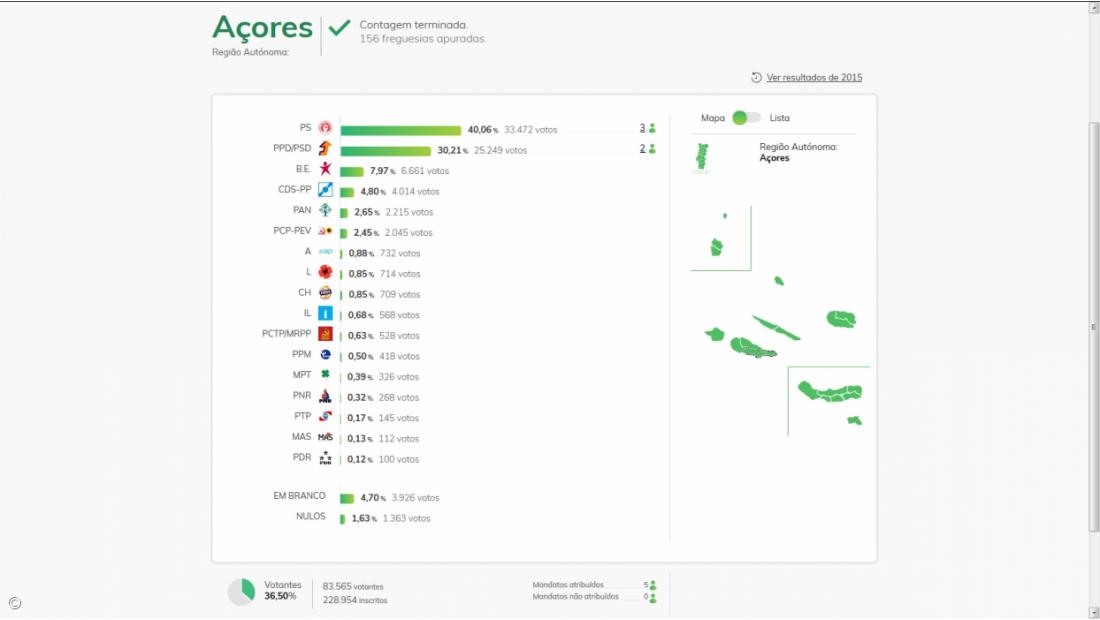
Task: Expand the PS seat count details
Action: [647, 128]
